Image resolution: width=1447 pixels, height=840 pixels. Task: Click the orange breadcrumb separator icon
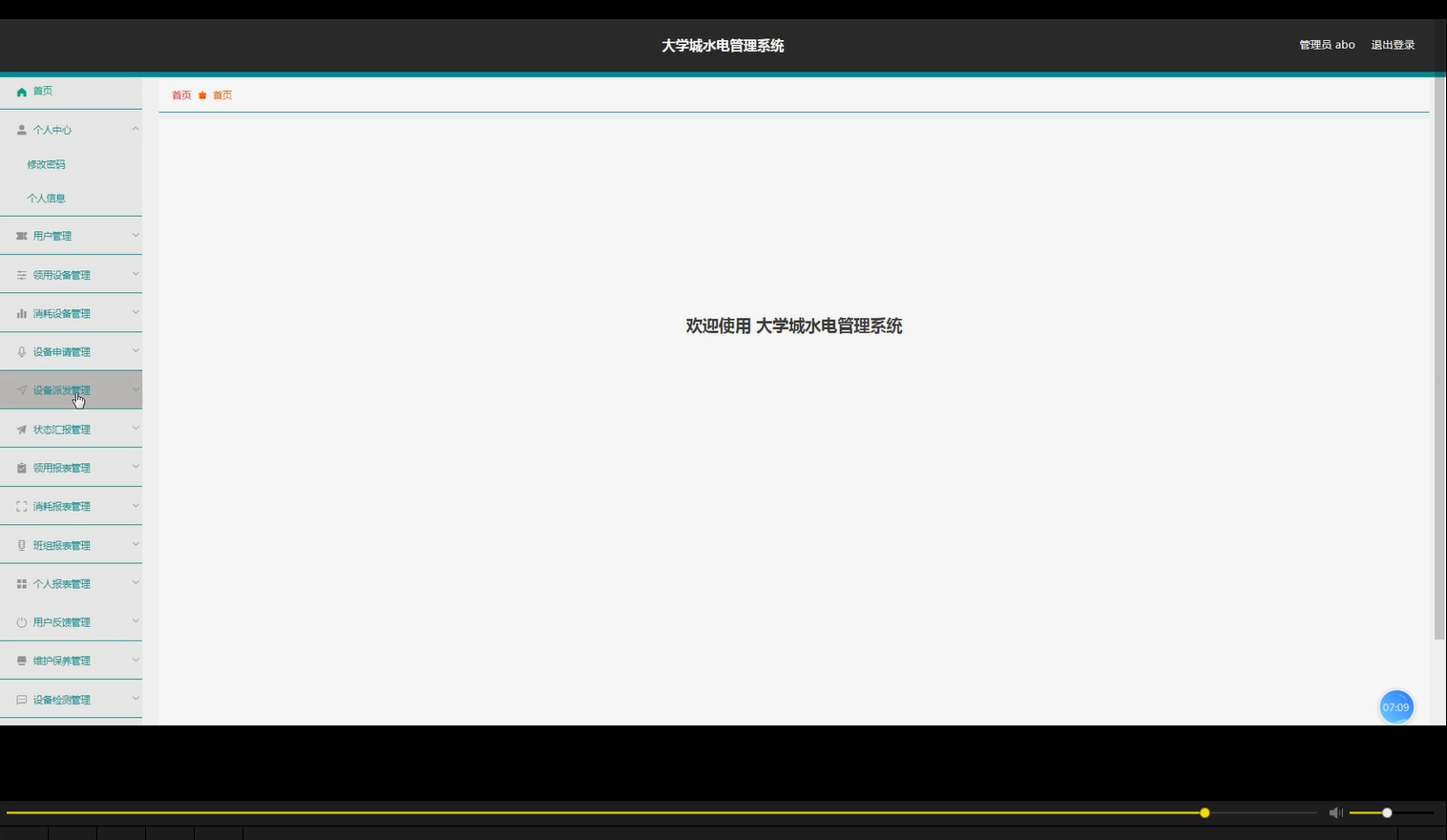click(202, 95)
